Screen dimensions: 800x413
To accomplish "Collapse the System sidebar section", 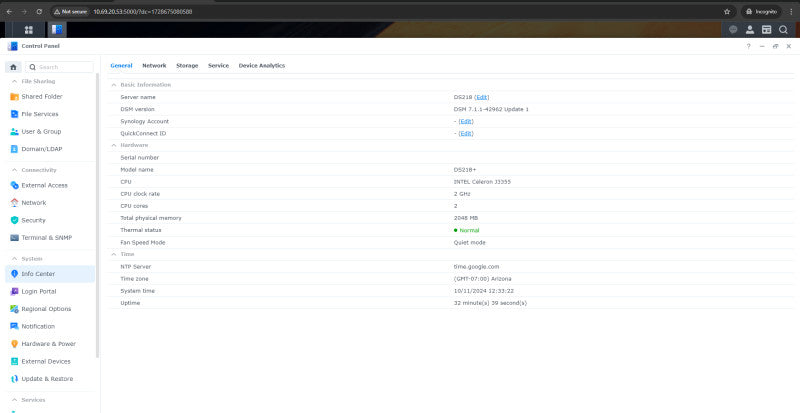I will [14, 259].
